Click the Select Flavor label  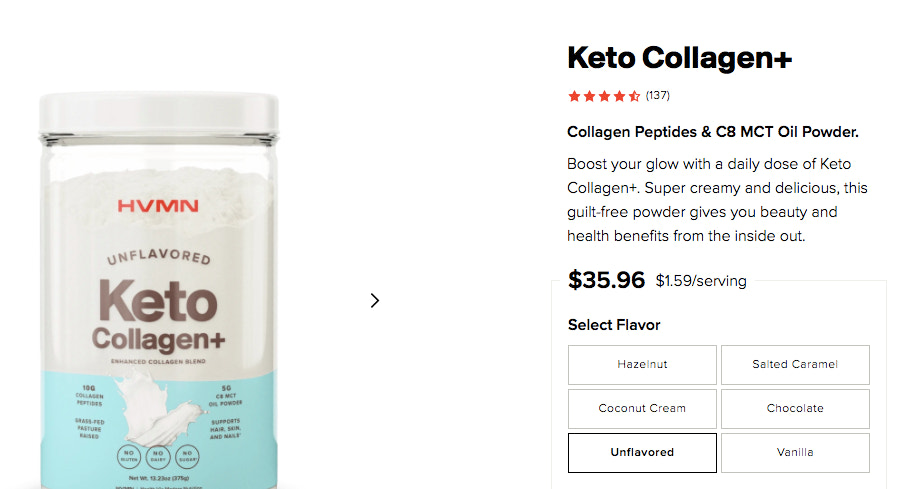(x=614, y=325)
